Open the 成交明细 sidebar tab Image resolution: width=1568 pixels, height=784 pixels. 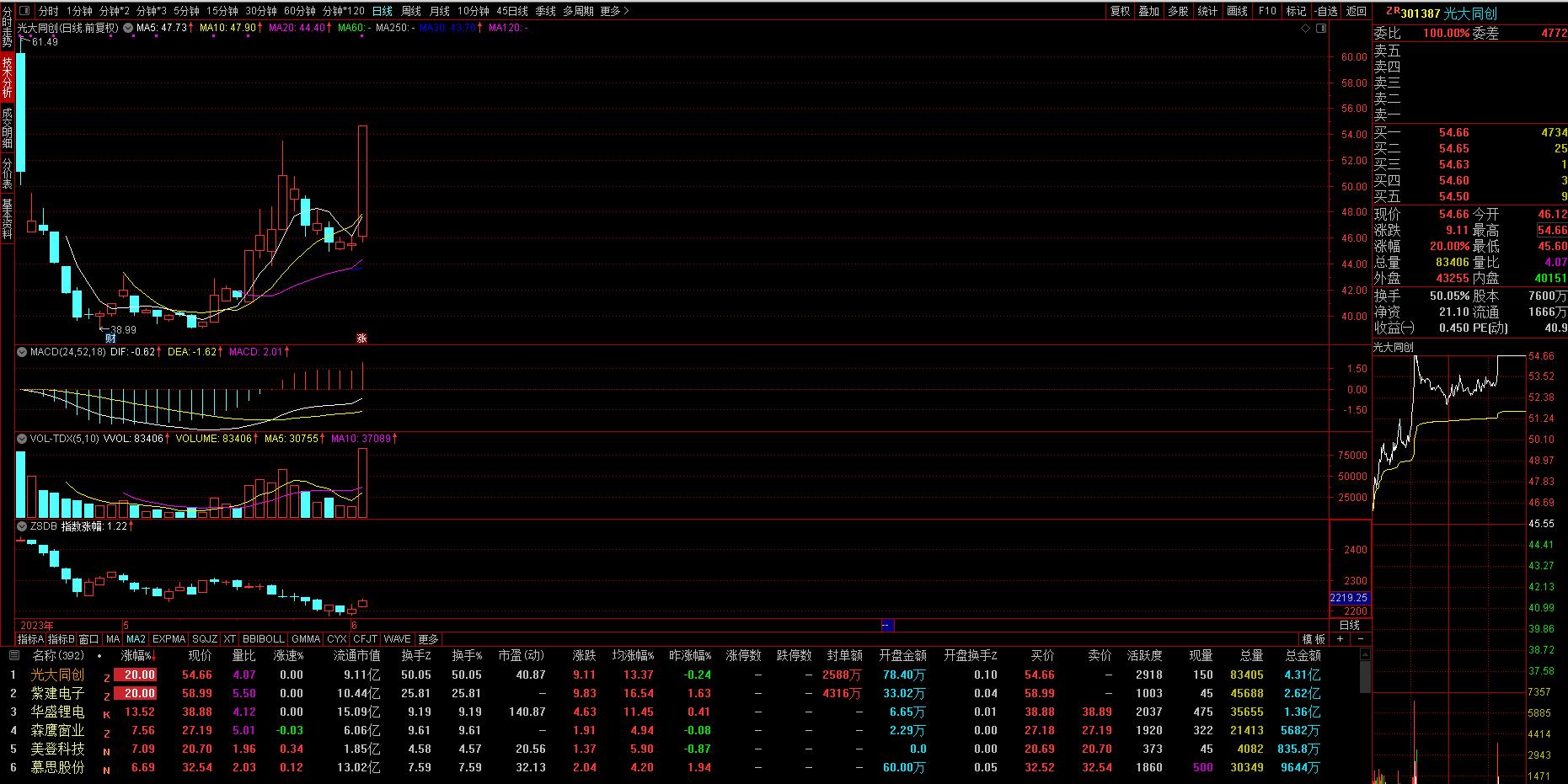pos(7,129)
